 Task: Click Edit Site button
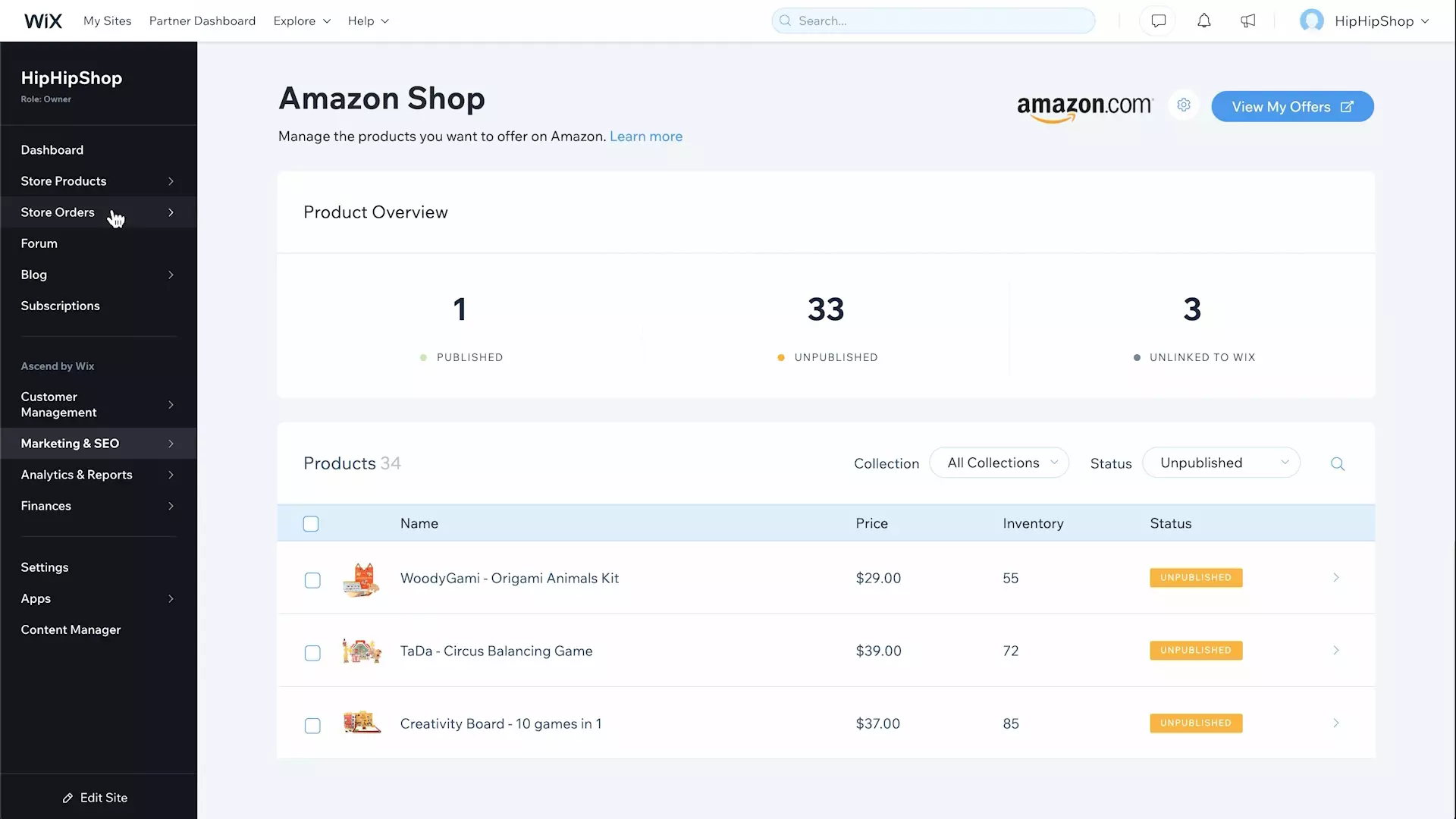(x=96, y=798)
